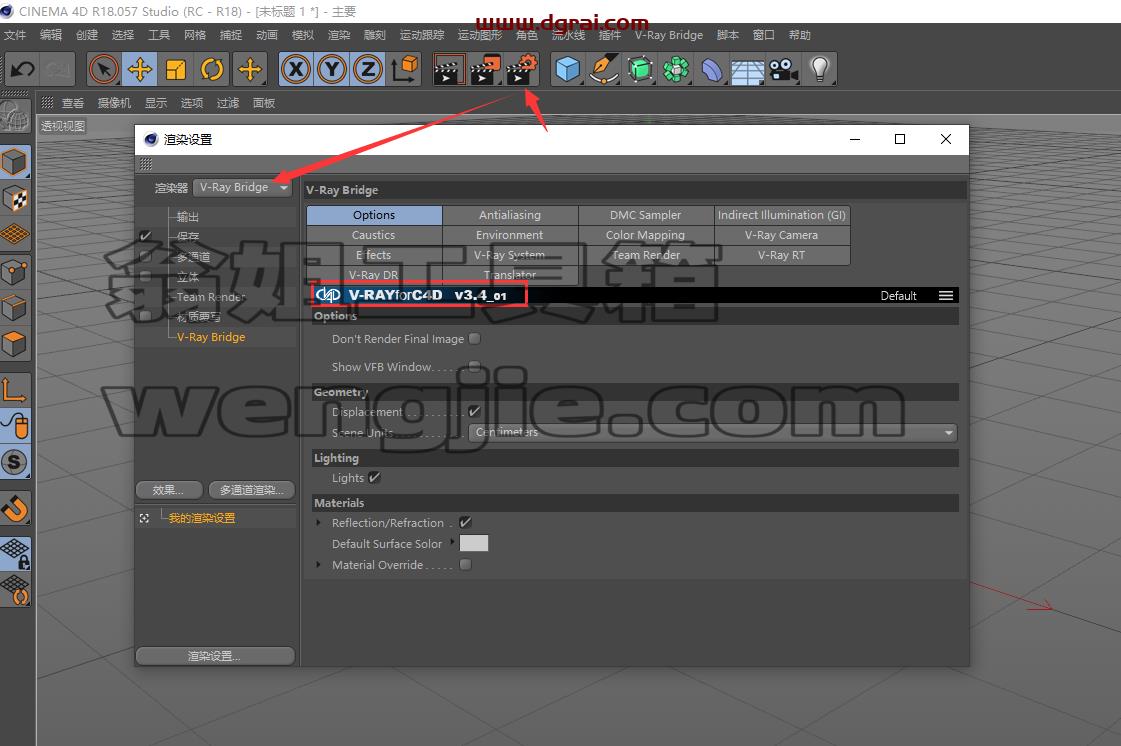Screen dimensions: 1121x746
Task: Expand the Default Surface Solor arrow
Action: pyautogui.click(x=452, y=542)
